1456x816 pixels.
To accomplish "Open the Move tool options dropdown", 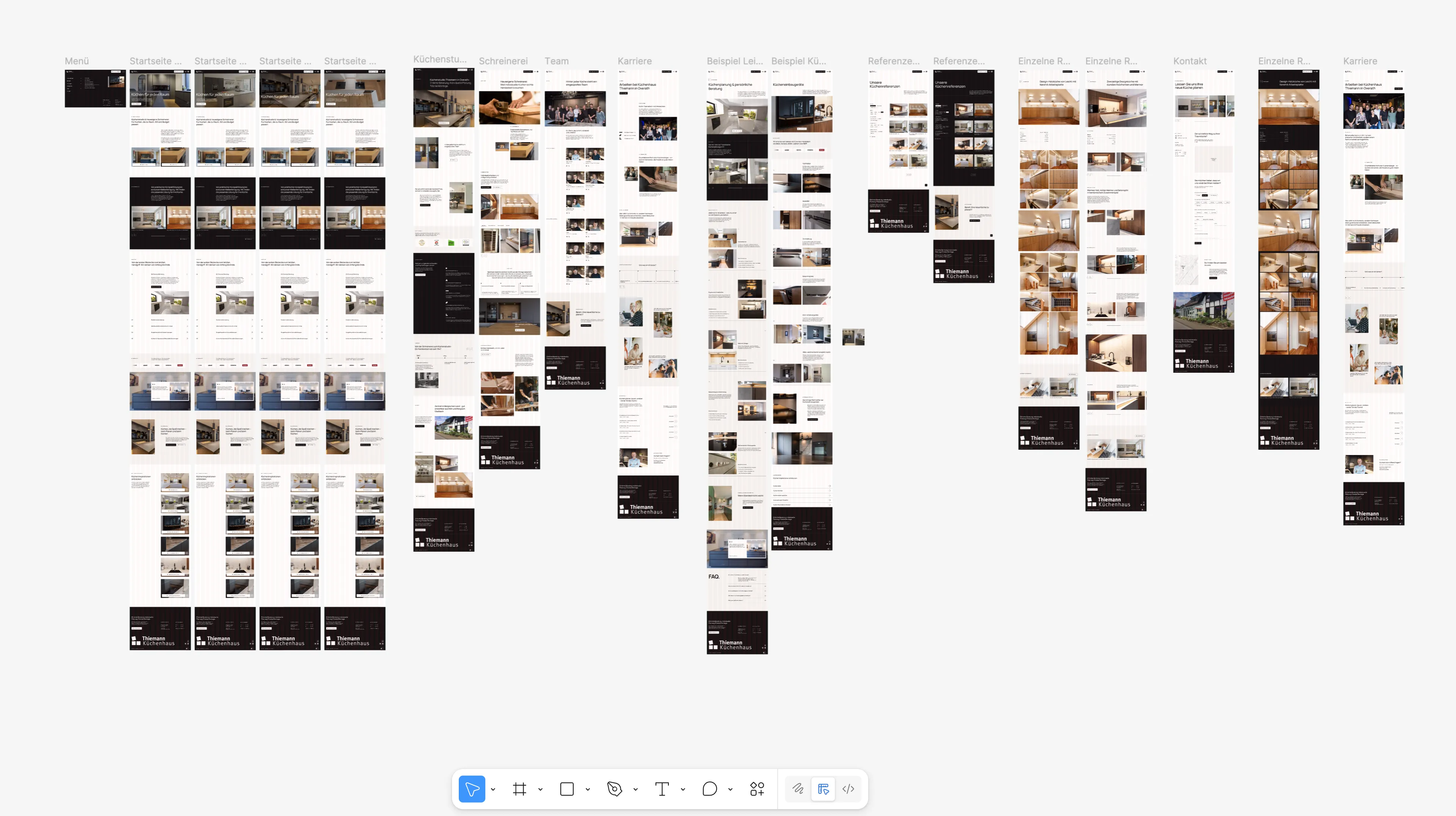I will (493, 789).
